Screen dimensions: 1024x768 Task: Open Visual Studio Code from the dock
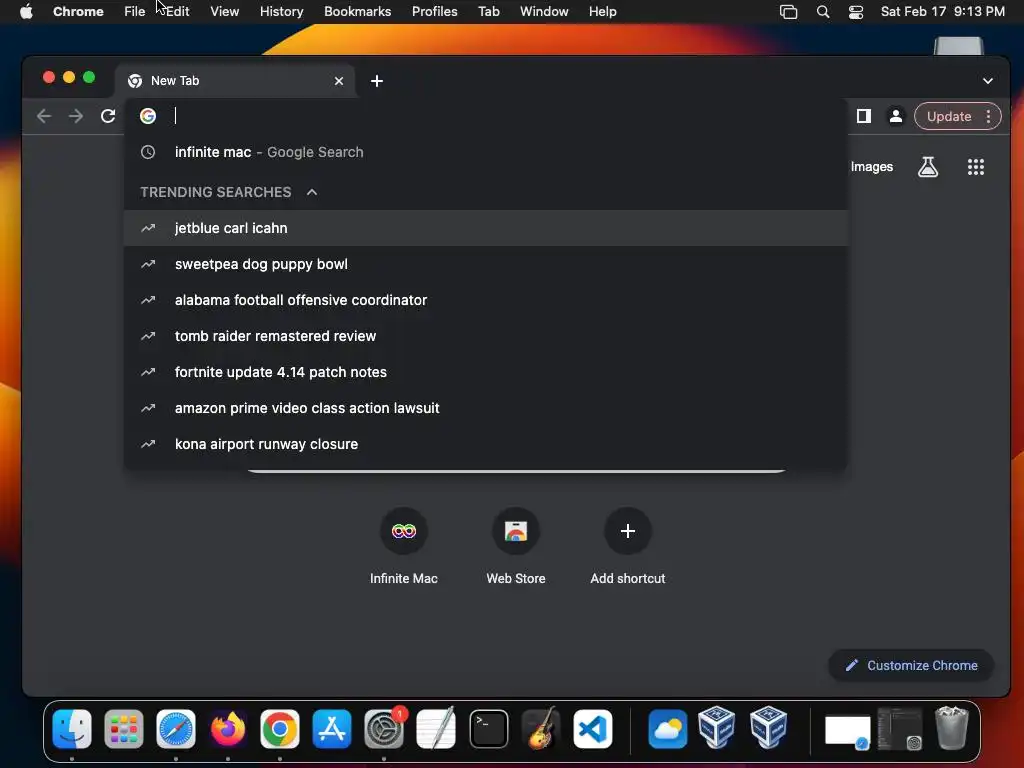[x=593, y=728]
